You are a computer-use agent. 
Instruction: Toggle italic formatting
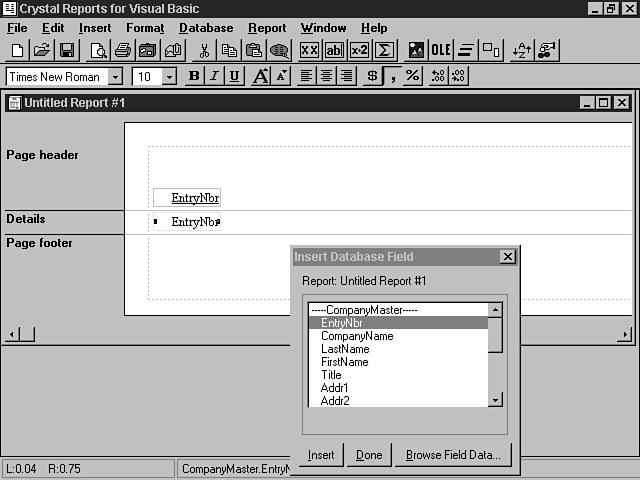pos(214,76)
